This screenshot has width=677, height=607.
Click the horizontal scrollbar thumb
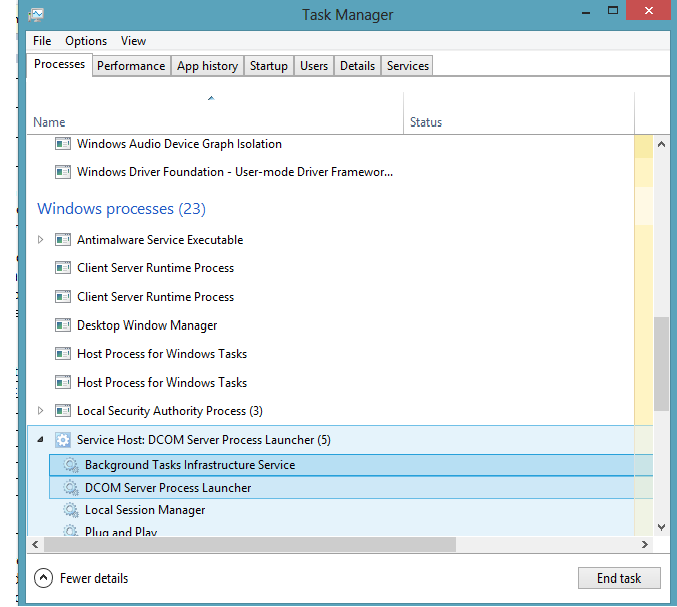250,544
